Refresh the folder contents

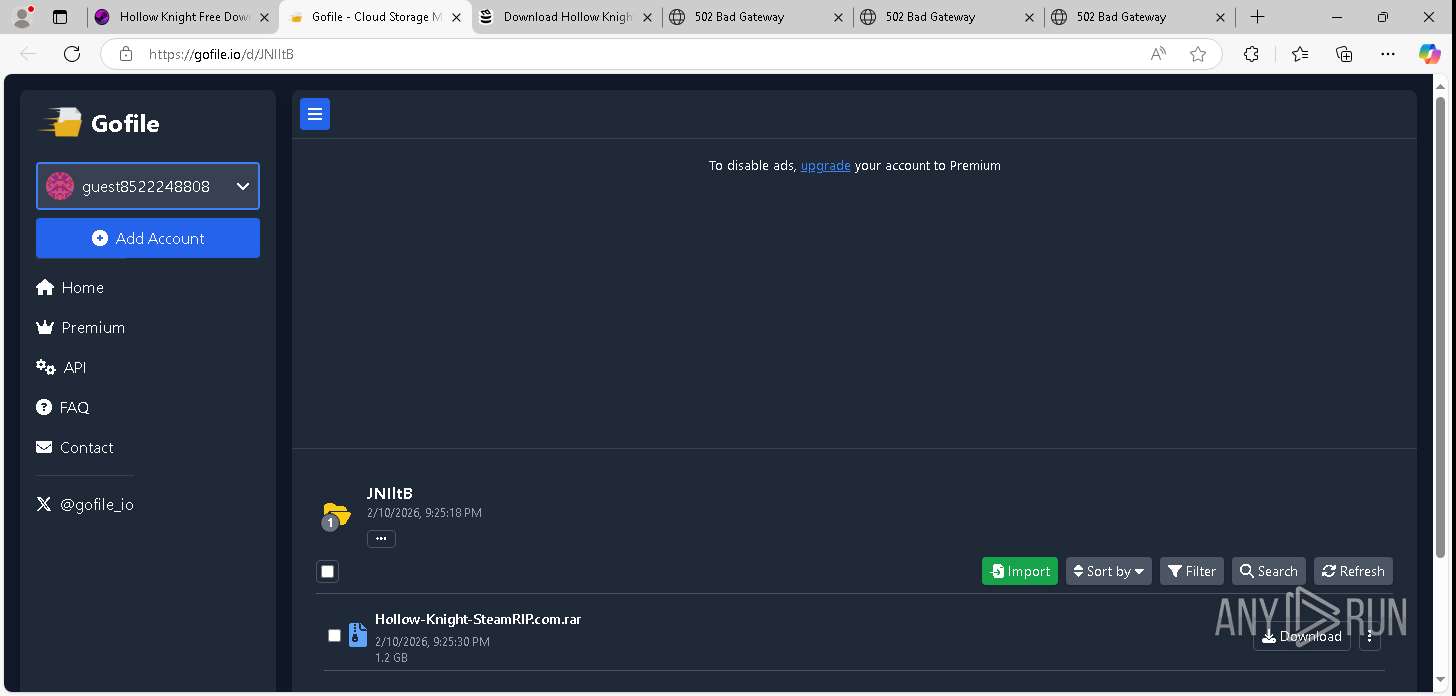point(1353,571)
